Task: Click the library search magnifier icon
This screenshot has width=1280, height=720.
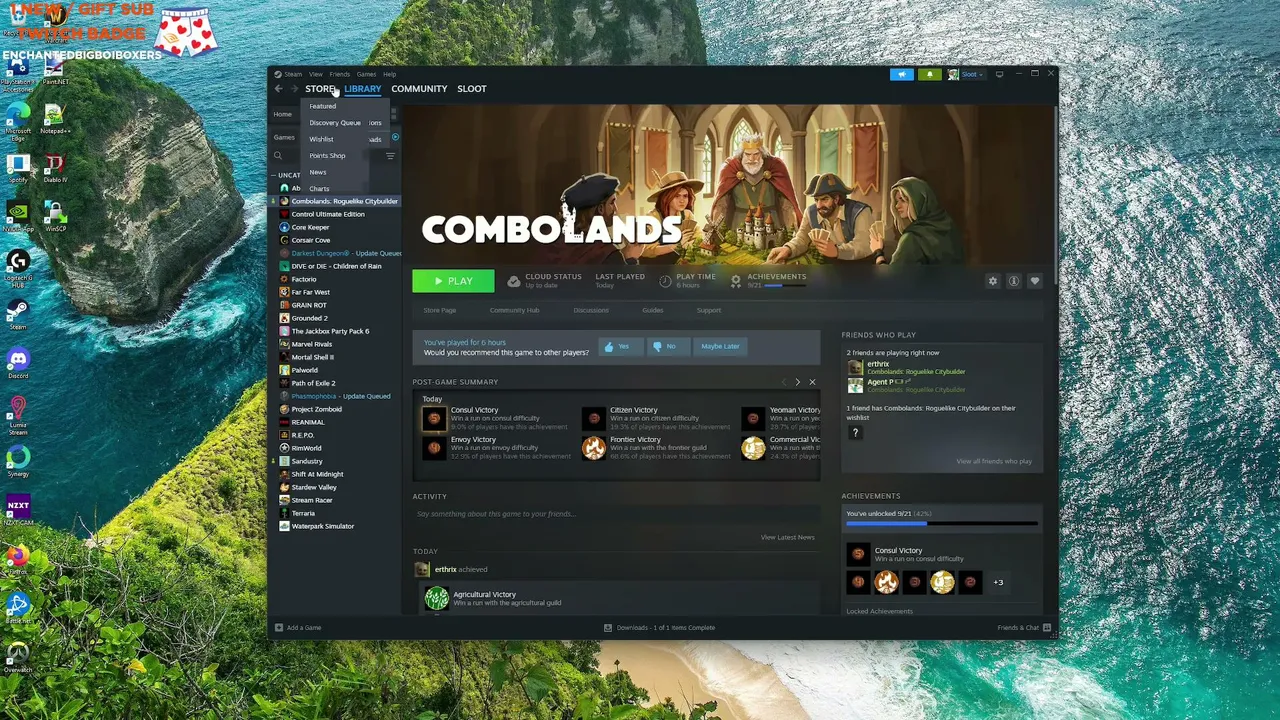Action: click(279, 156)
